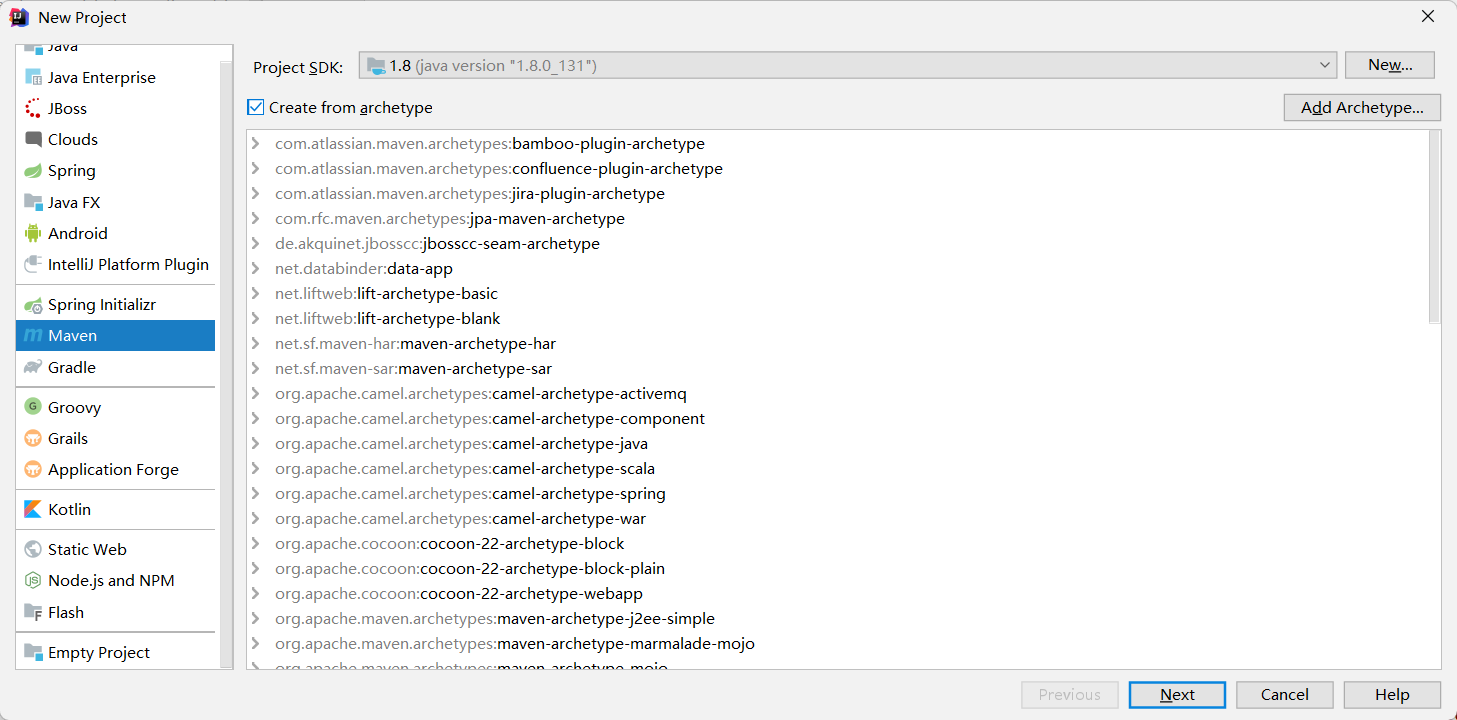Click the IntelliJ logo in title bar
Screen dimensions: 1457x720
[x=19, y=17]
